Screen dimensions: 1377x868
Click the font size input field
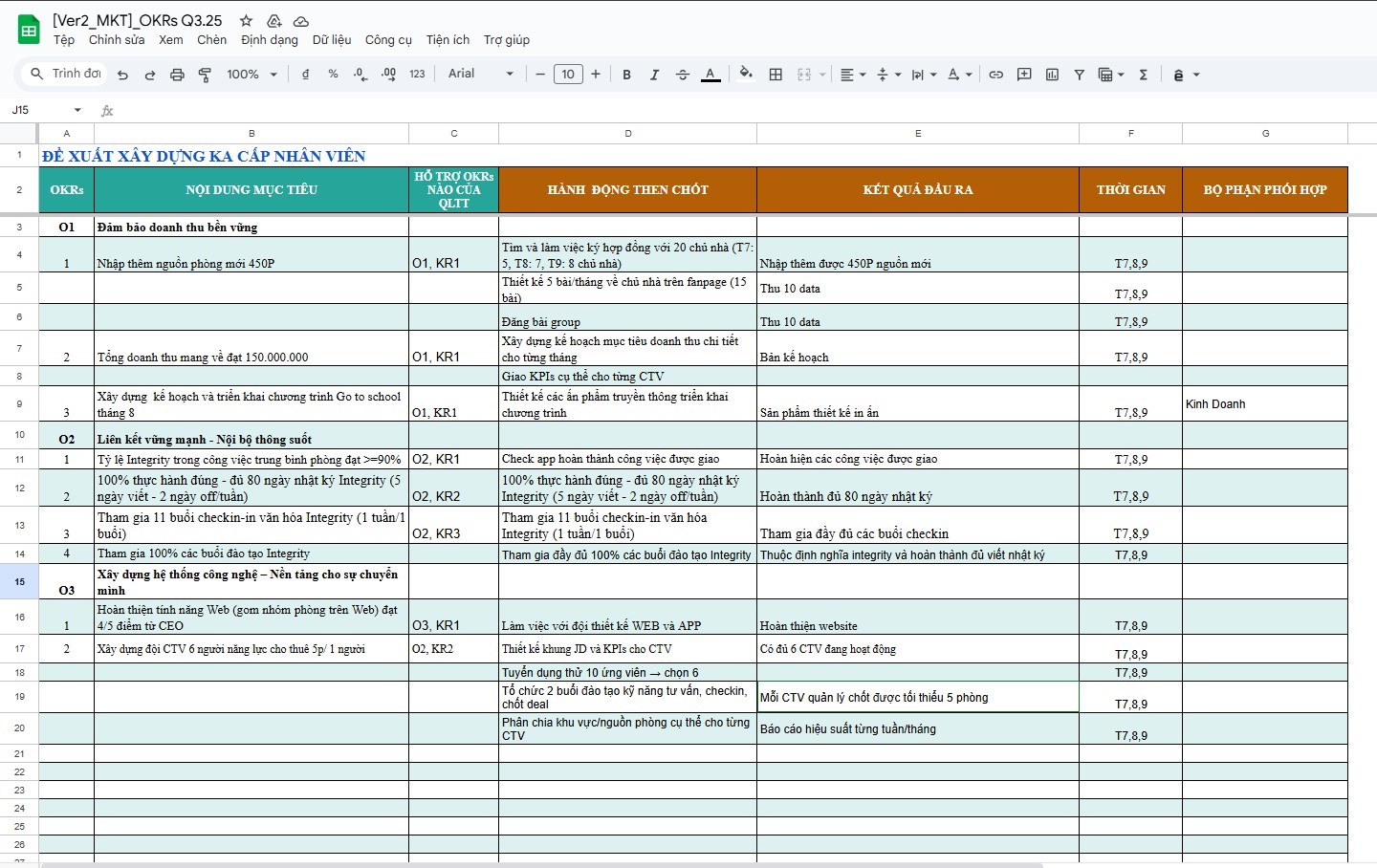pos(568,75)
